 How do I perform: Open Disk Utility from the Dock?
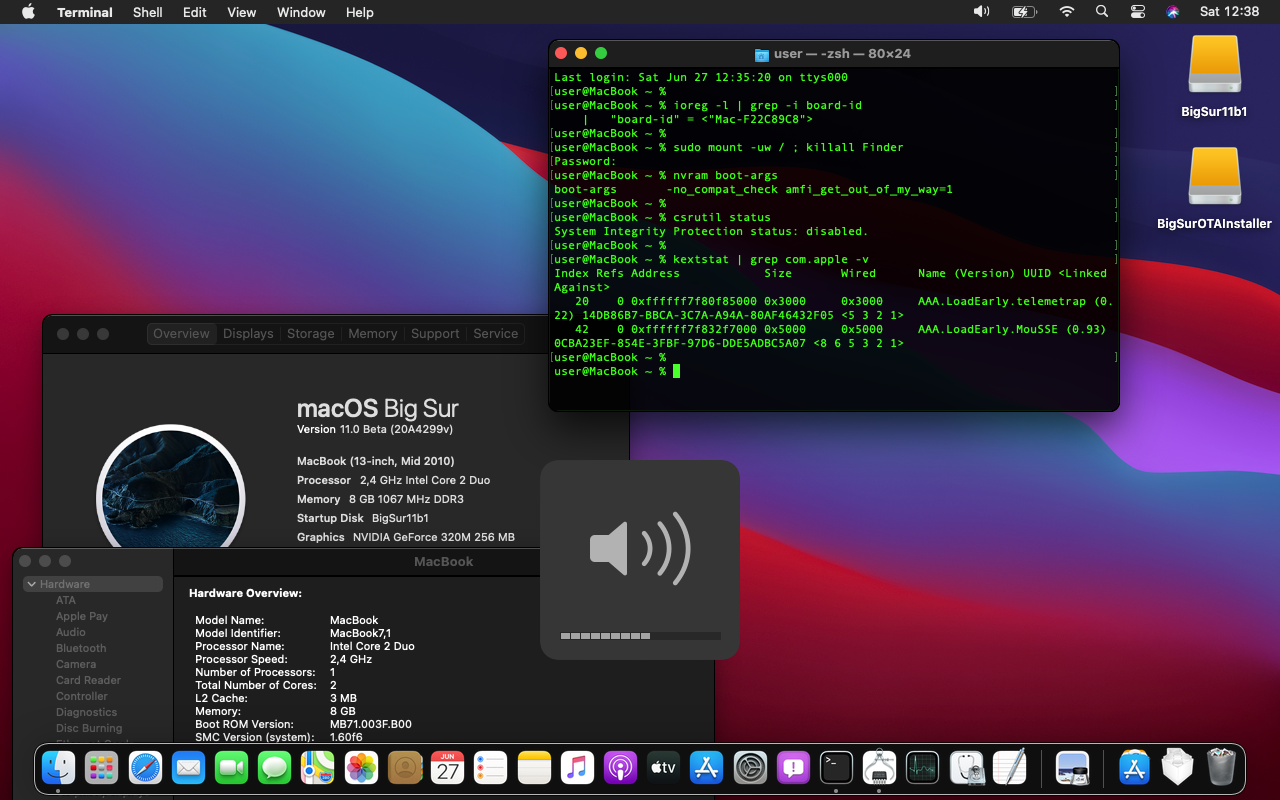pos(966,768)
